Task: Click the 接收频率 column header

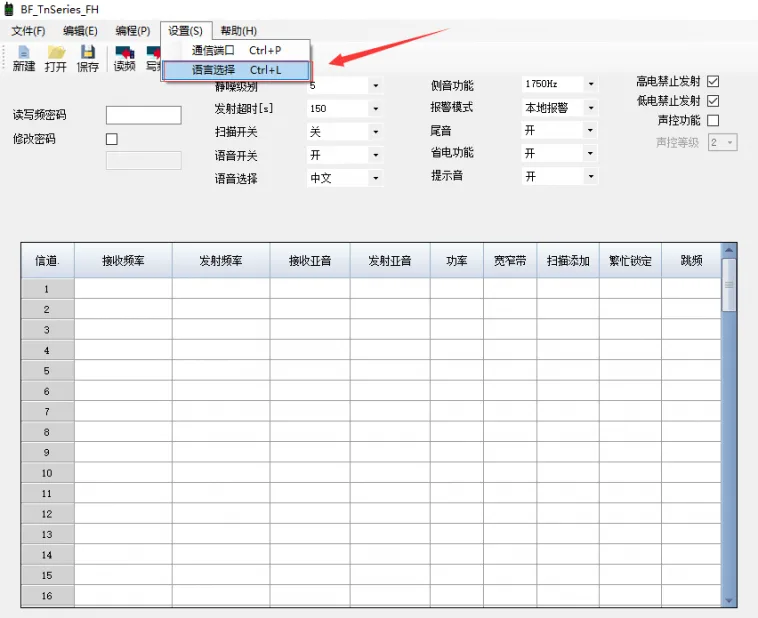Action: [x=123, y=260]
